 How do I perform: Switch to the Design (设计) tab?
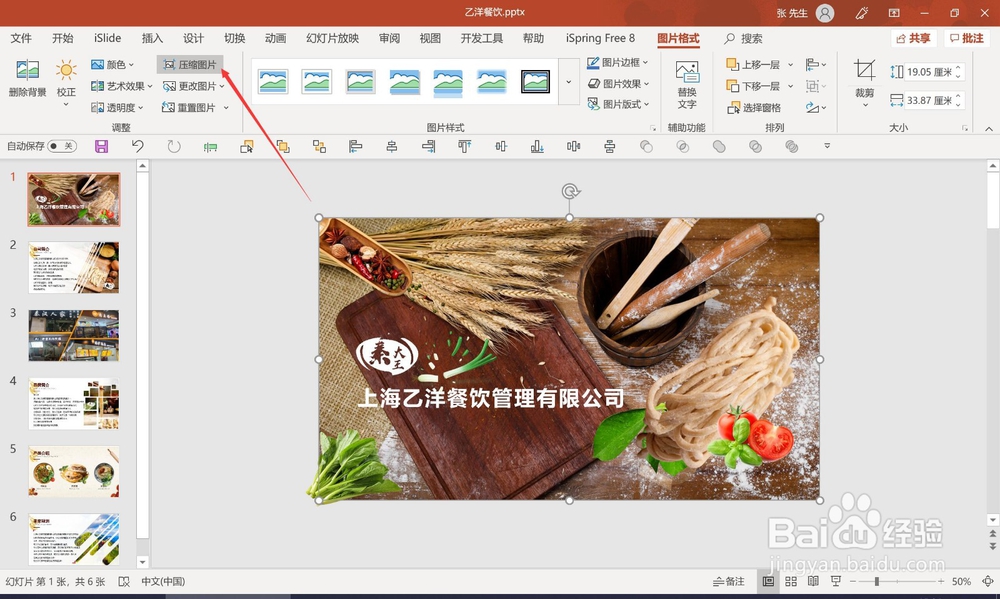pos(193,38)
